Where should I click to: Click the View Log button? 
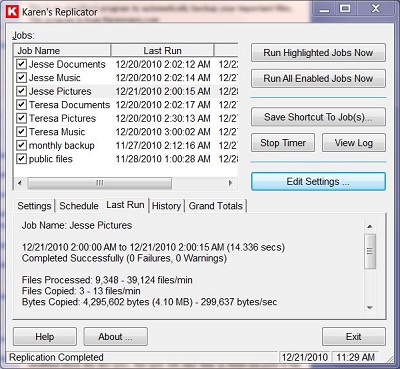pos(354,143)
